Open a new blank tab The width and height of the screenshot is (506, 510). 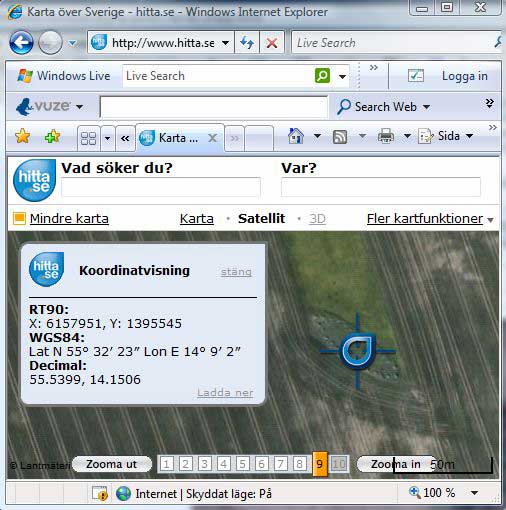pos(259,138)
